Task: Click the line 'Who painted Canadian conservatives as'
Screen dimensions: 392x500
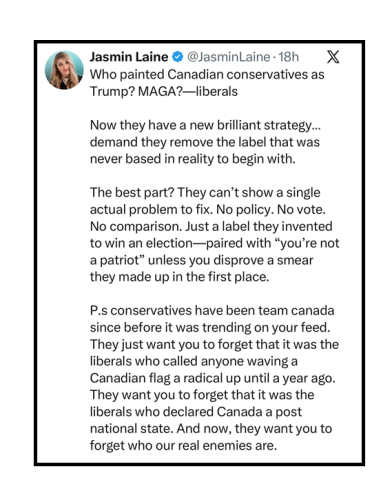Action: tap(207, 75)
